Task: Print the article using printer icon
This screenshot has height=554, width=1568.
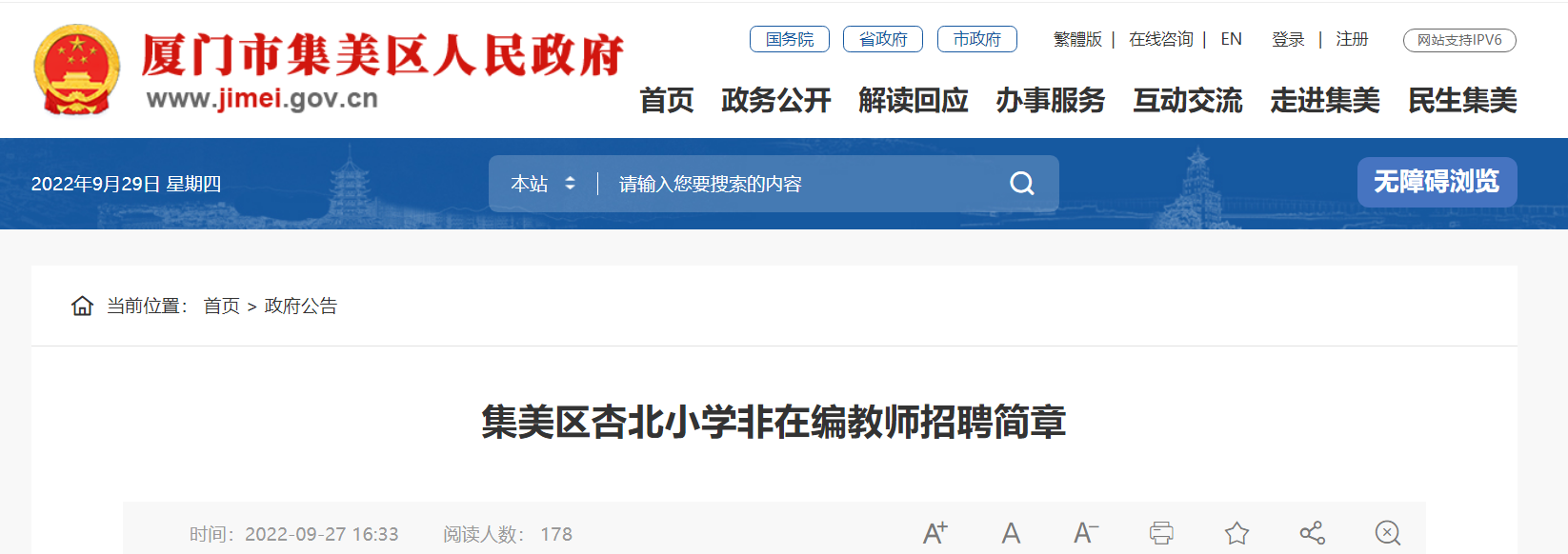Action: [1161, 533]
